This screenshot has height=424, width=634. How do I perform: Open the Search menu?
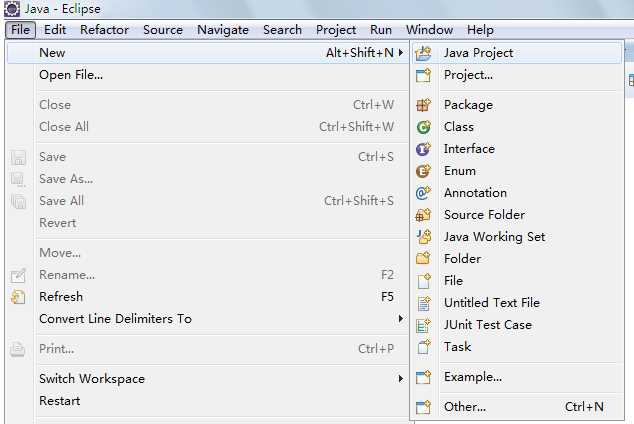tap(283, 30)
